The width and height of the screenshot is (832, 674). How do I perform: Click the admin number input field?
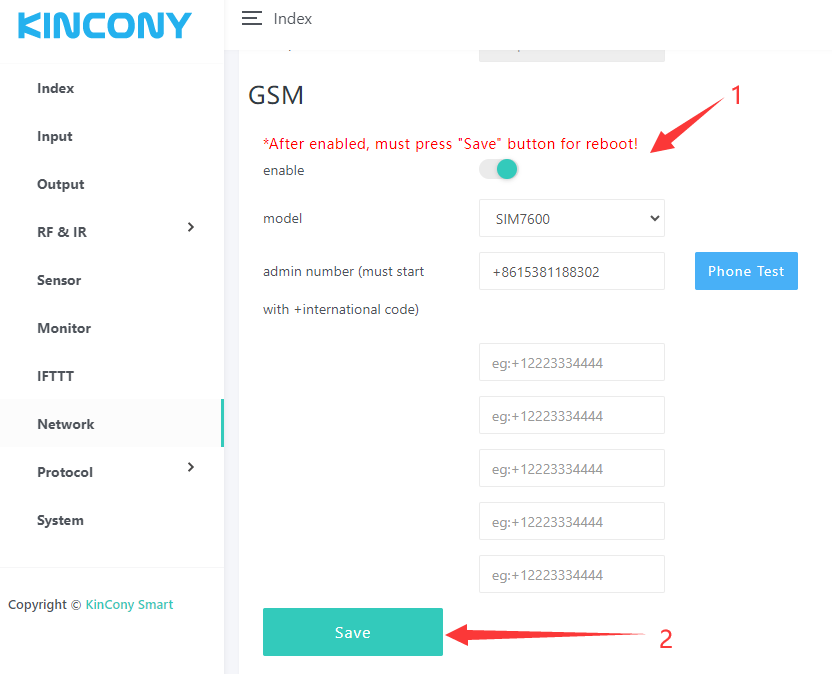(572, 271)
